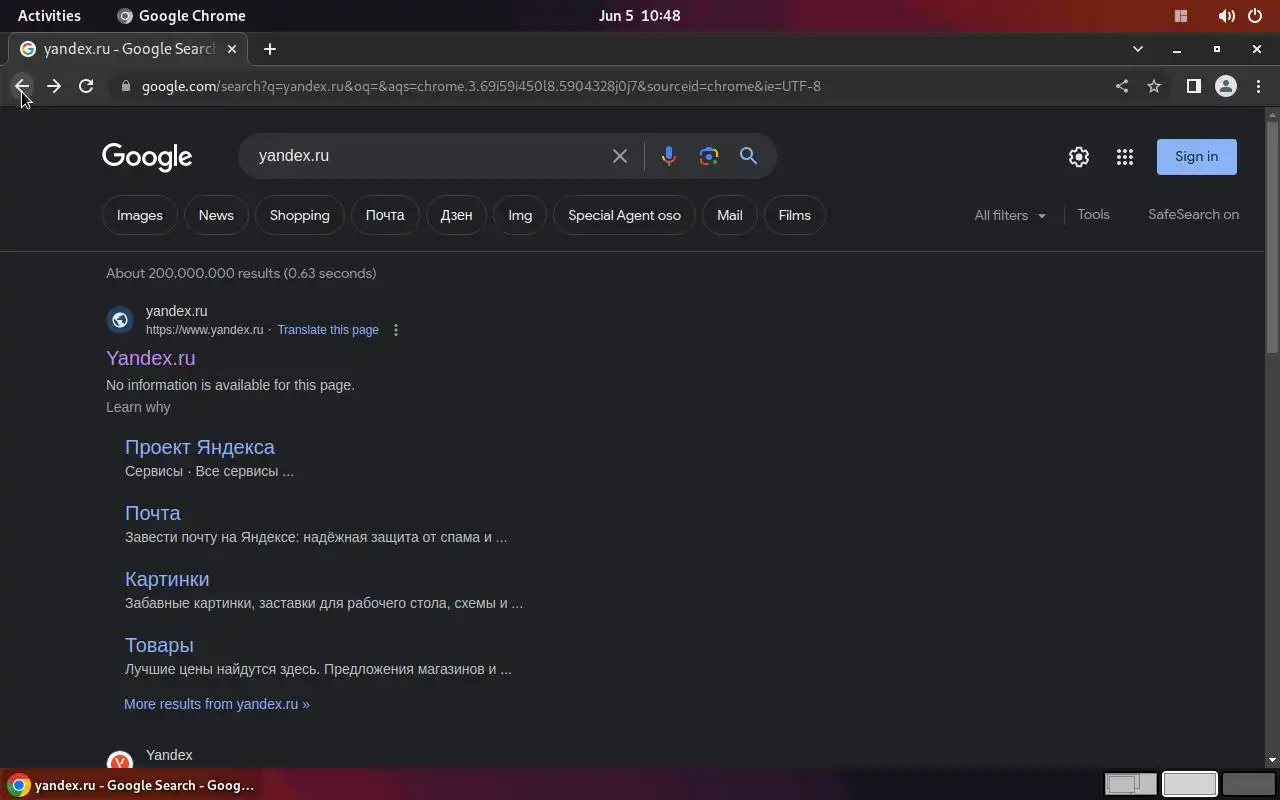Viewport: 1280px width, 800px height.
Task: Open the Google Chrome app menu
Action: pyautogui.click(x=181, y=16)
